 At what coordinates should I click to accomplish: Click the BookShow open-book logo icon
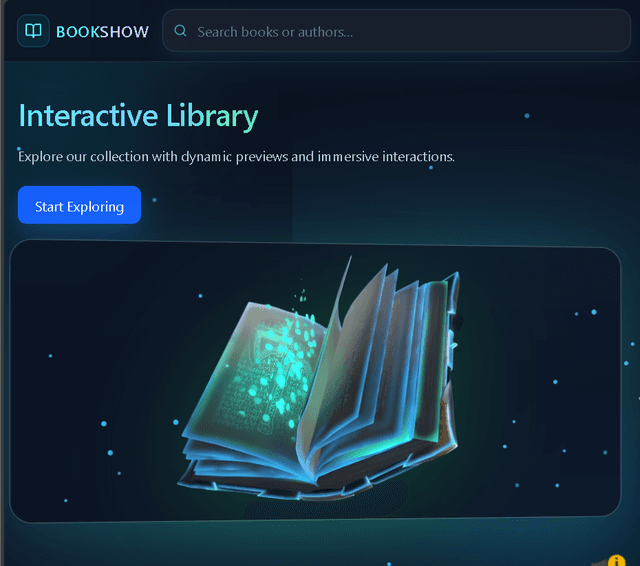tap(33, 31)
